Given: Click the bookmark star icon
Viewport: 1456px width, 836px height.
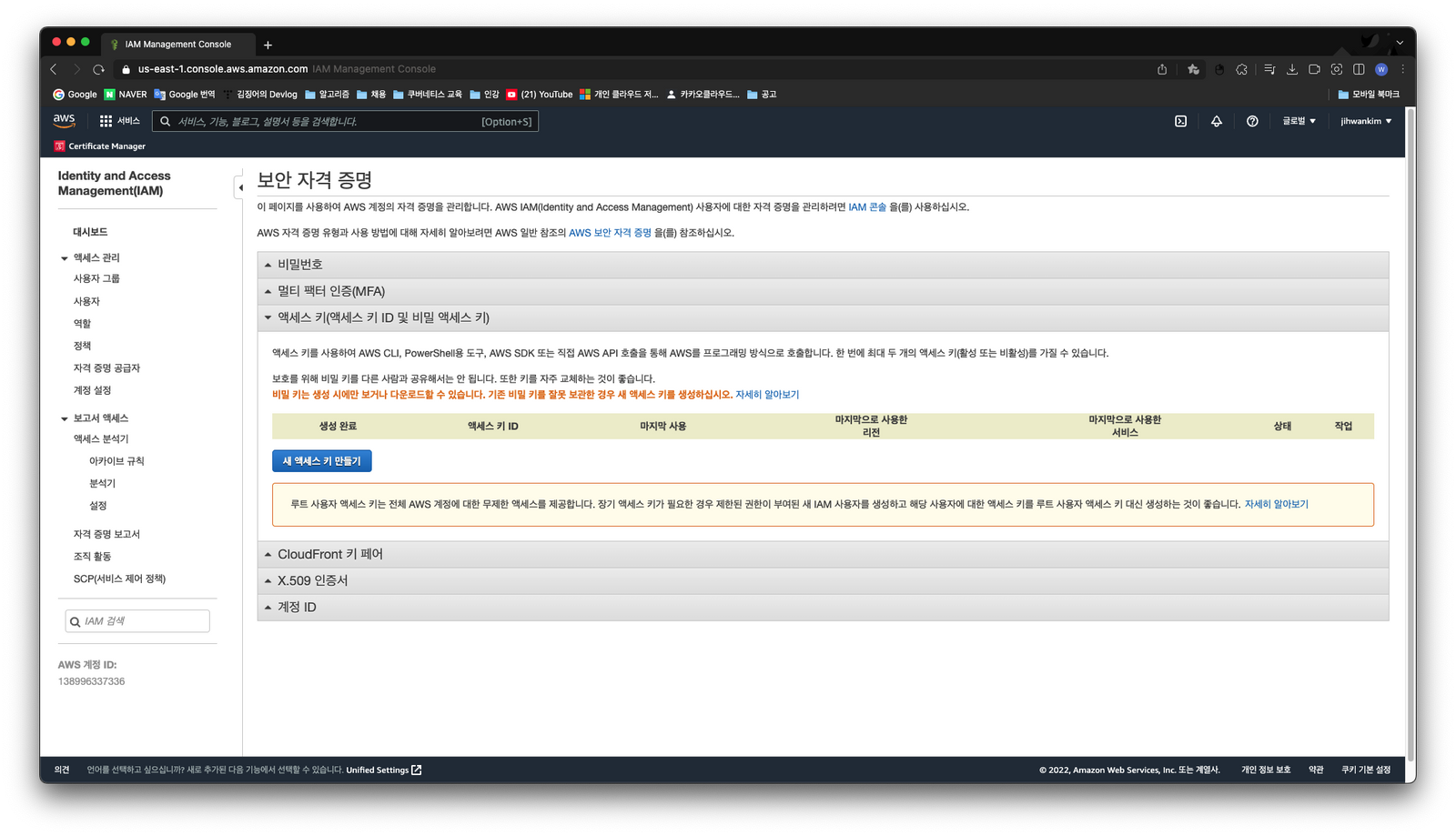Looking at the screenshot, I should (1193, 69).
